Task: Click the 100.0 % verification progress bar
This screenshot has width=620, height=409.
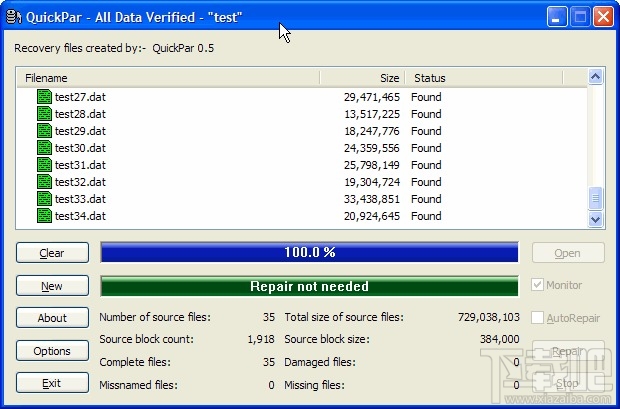Action: click(309, 252)
